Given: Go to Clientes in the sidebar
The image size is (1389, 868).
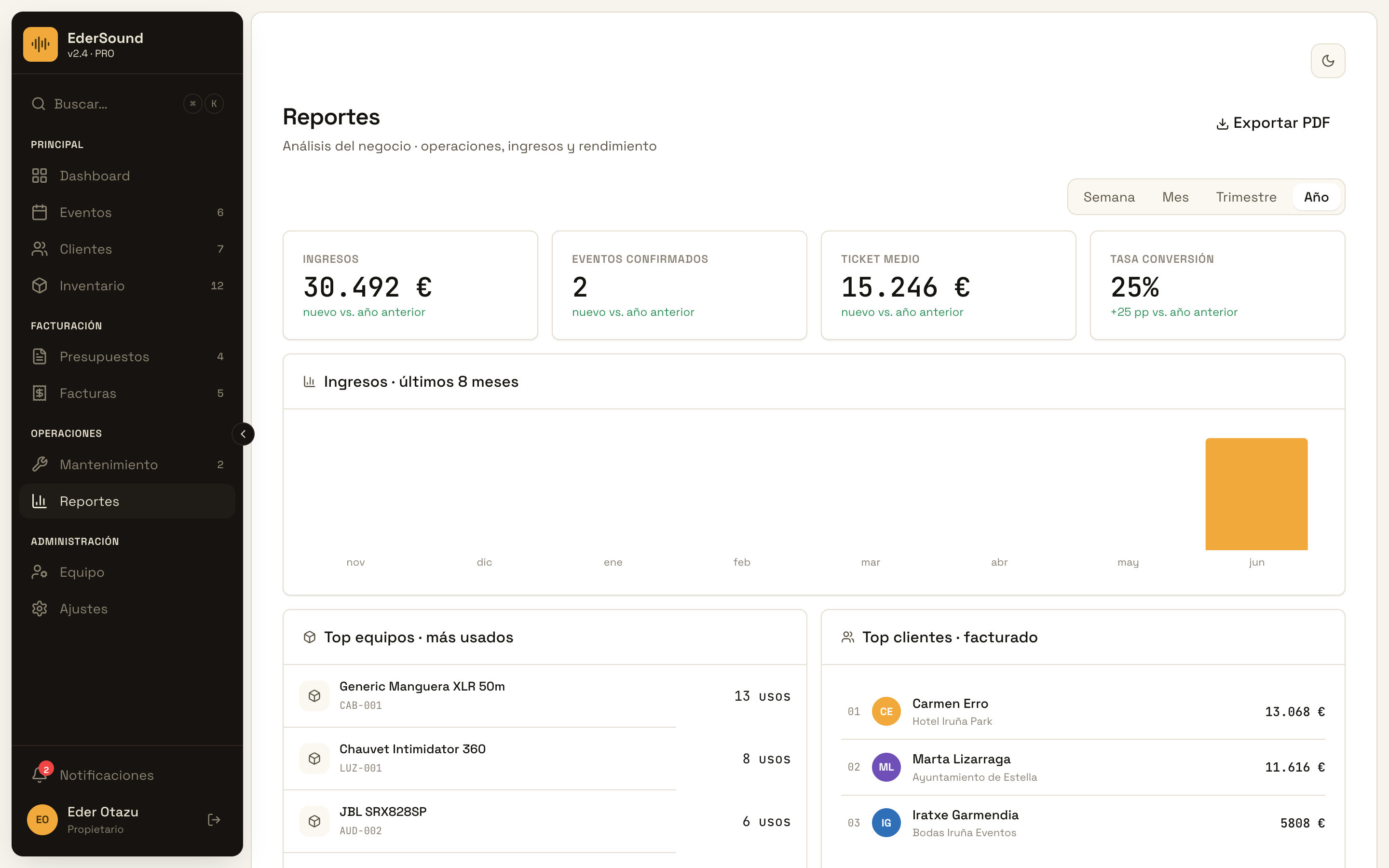Looking at the screenshot, I should pyautogui.click(x=127, y=249).
